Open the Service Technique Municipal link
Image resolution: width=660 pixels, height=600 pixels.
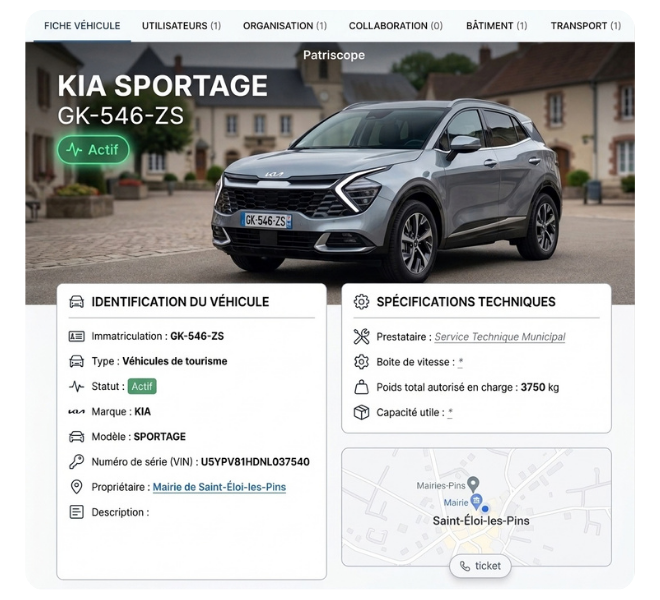[500, 337]
